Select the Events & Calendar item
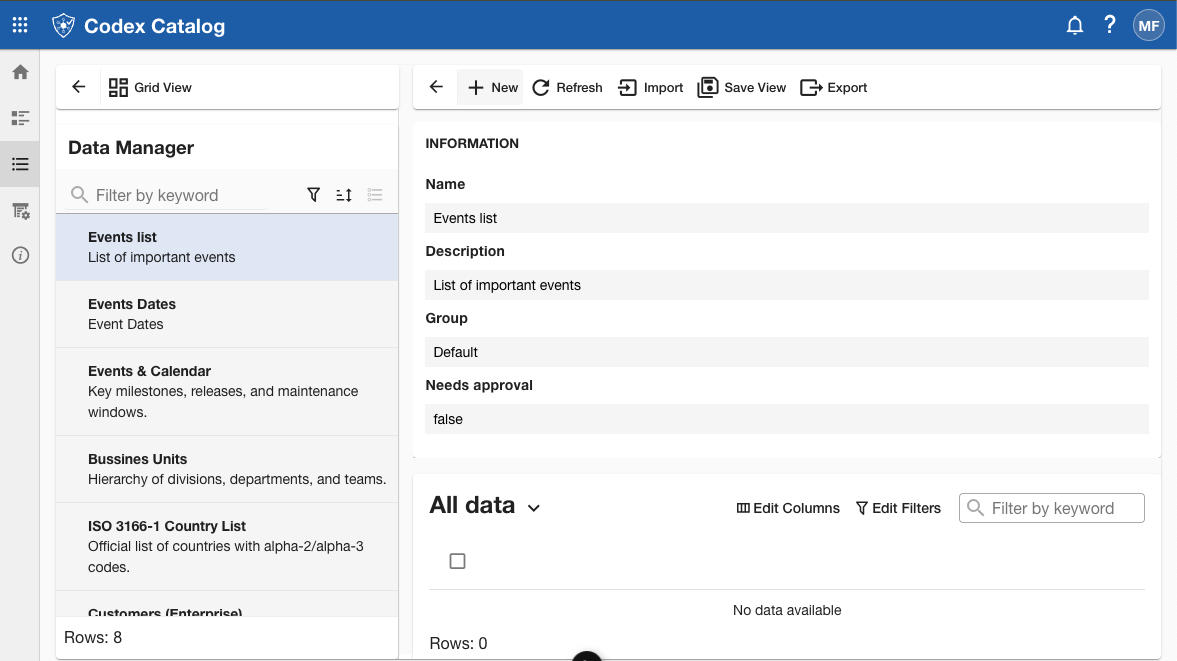The height and width of the screenshot is (661, 1177). tap(227, 392)
